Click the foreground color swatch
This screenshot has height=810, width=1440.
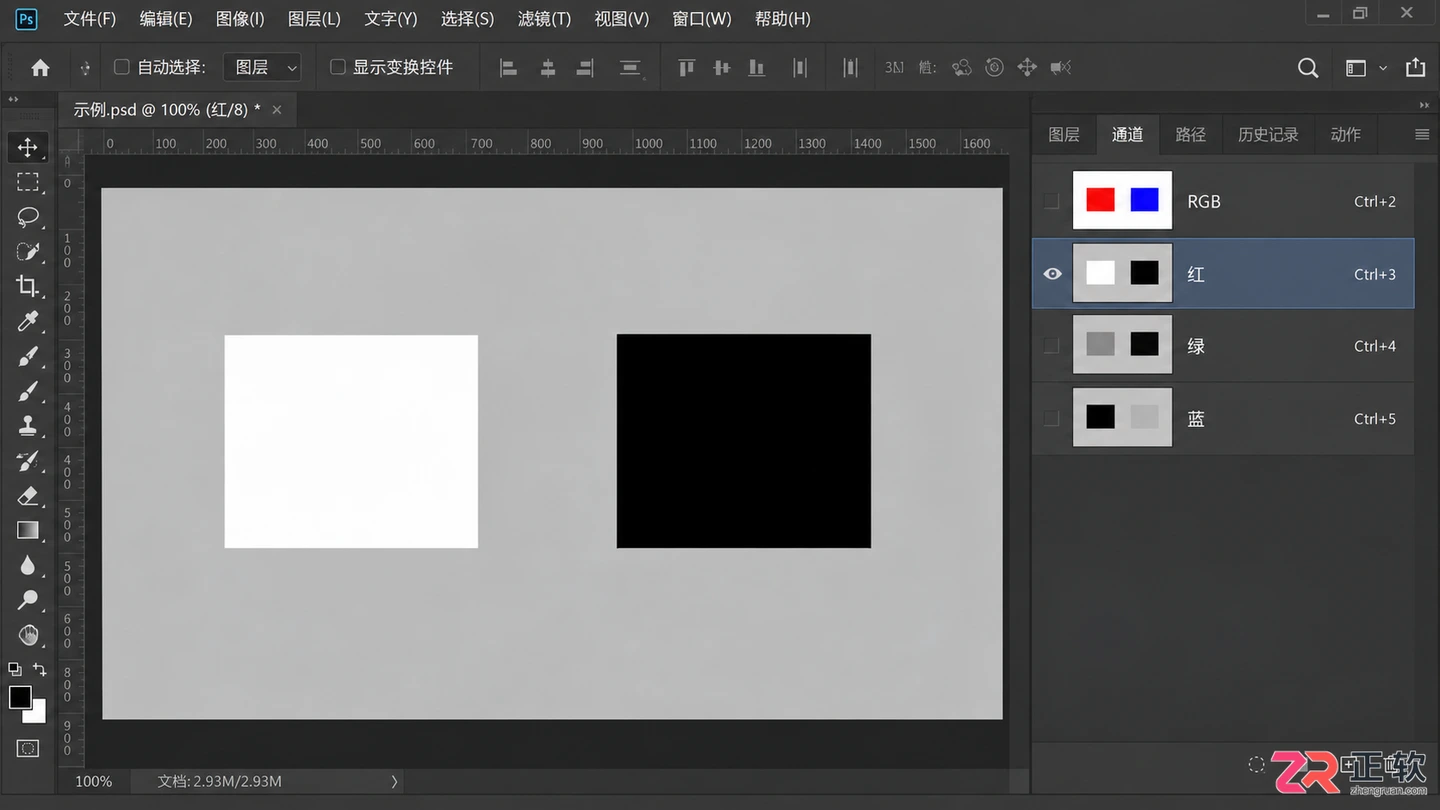point(20,697)
